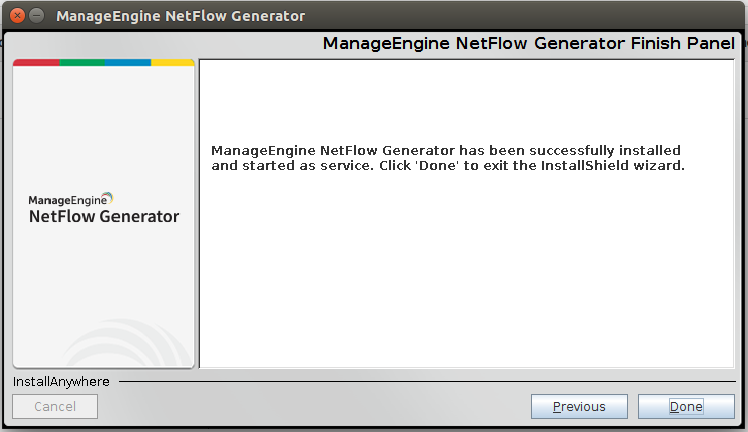The height and width of the screenshot is (432, 748).
Task: Click the 'successfully installed' message line
Action: 446,150
